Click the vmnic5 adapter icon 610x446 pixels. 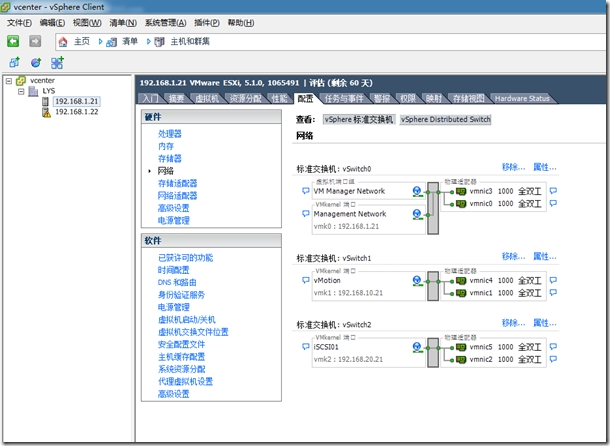pyautogui.click(x=461, y=347)
